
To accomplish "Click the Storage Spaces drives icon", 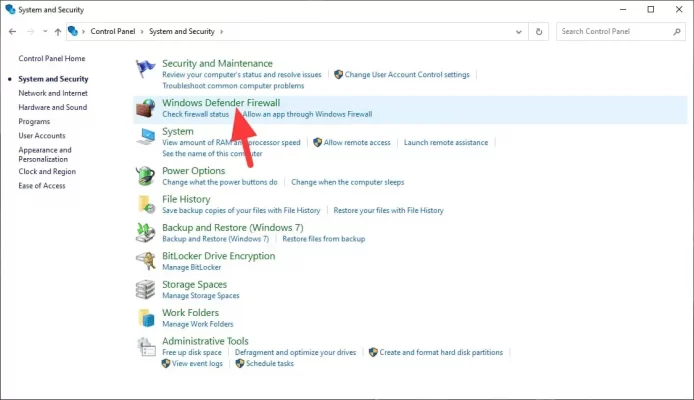I will 145,289.
